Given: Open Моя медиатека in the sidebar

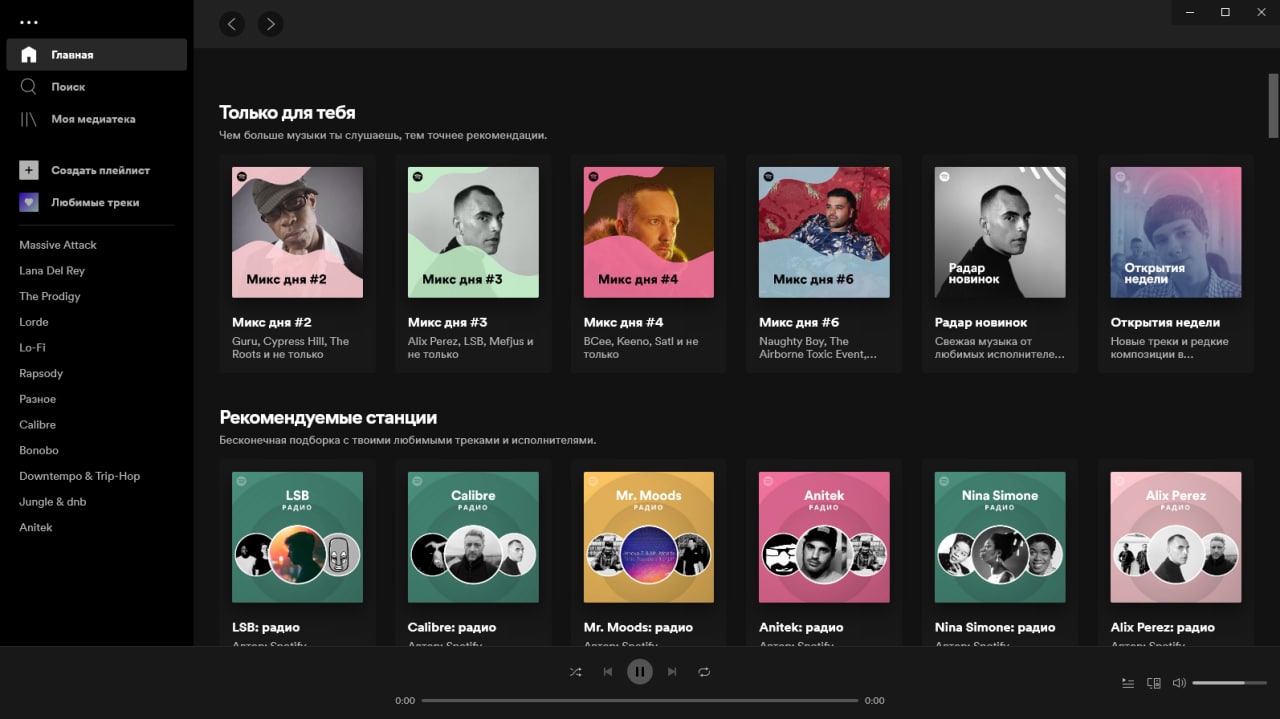Looking at the screenshot, I should 93,119.
